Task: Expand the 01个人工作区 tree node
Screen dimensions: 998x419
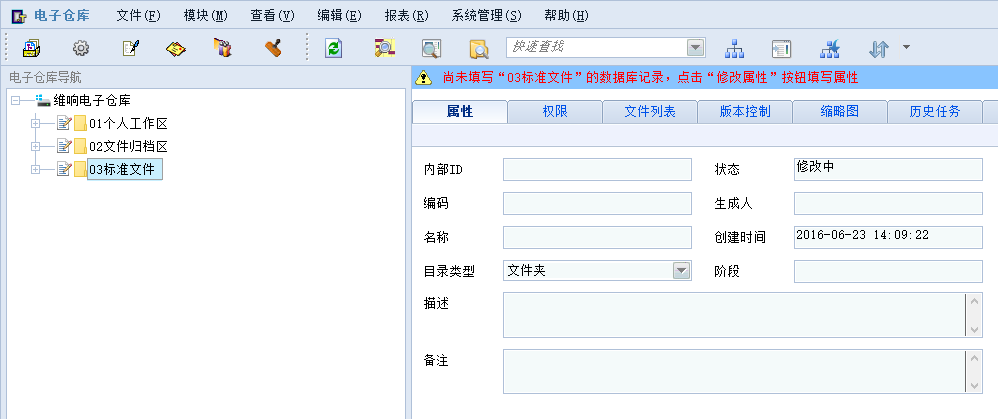Action: 35,123
